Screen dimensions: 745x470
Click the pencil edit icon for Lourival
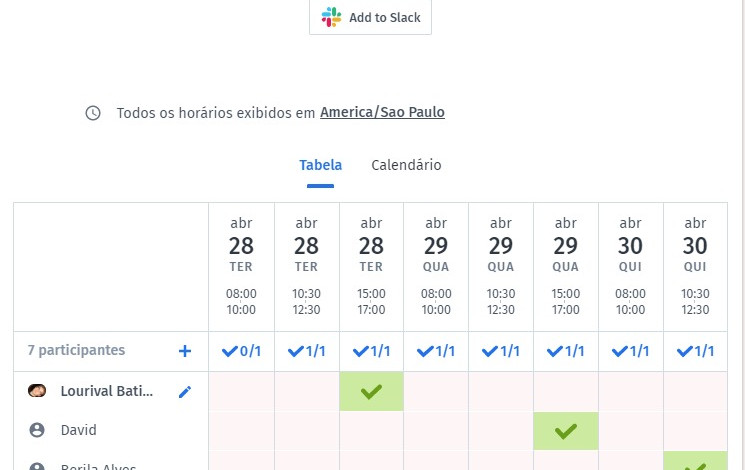pyautogui.click(x=184, y=392)
